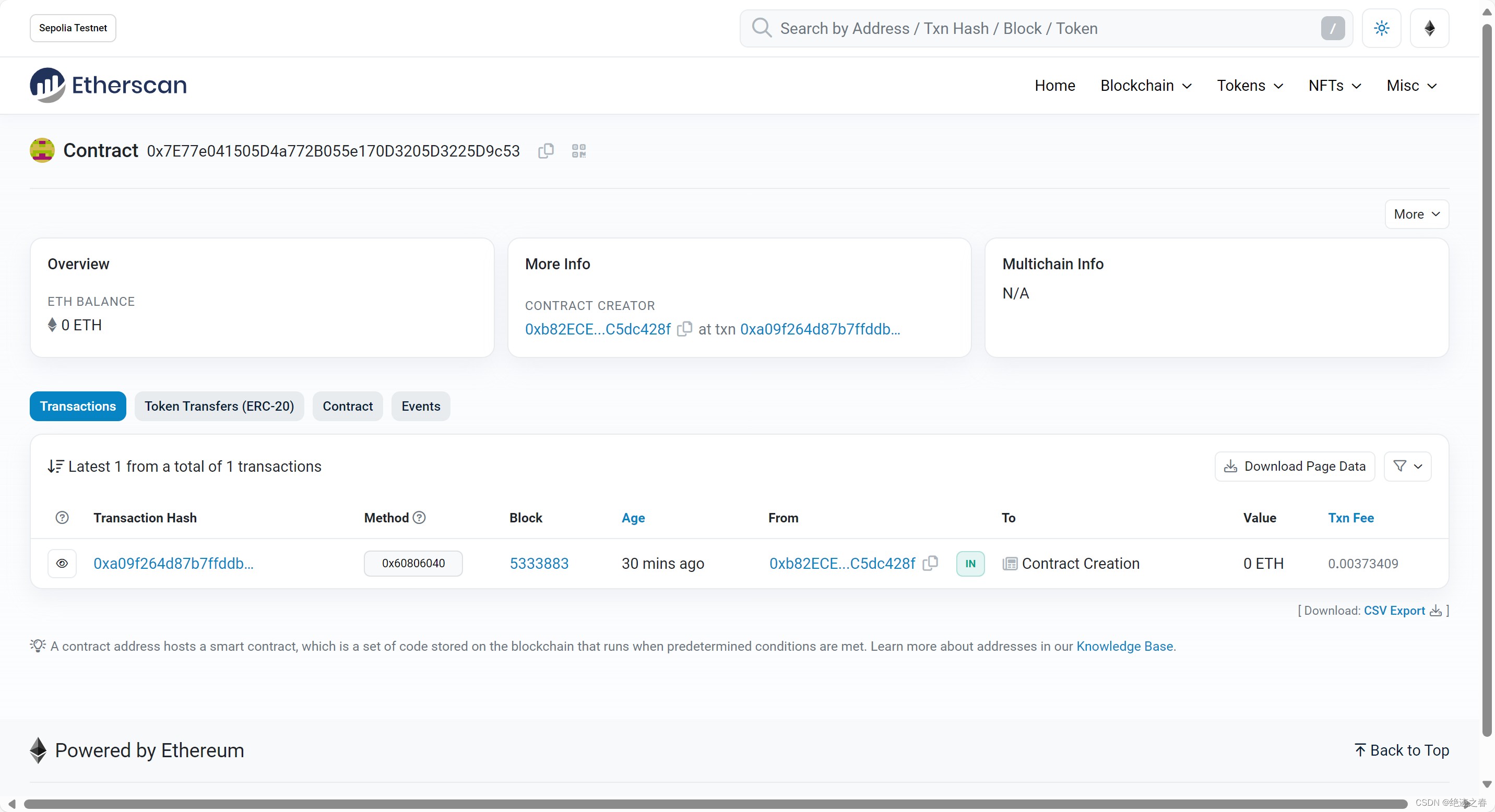Click the eye icon on transaction row

pos(63,563)
